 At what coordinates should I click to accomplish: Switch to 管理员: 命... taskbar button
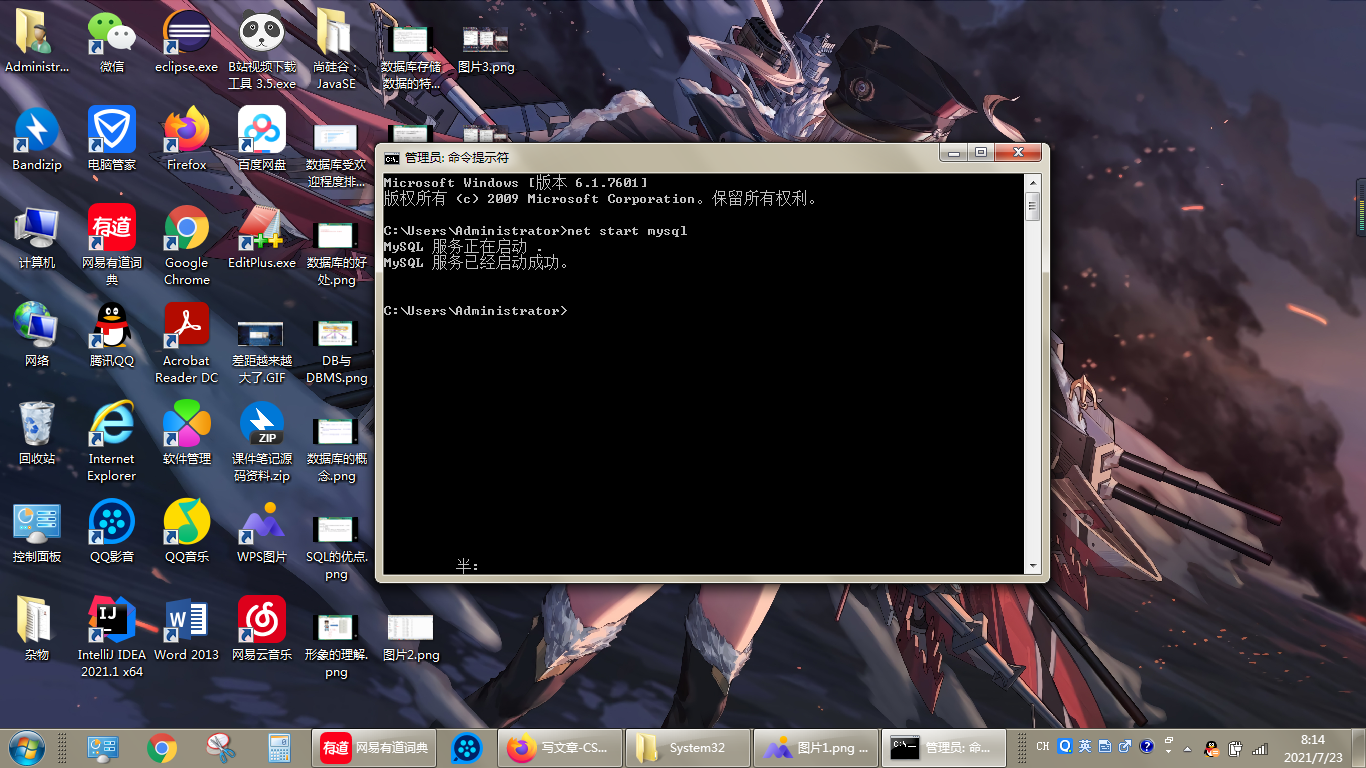(945, 748)
